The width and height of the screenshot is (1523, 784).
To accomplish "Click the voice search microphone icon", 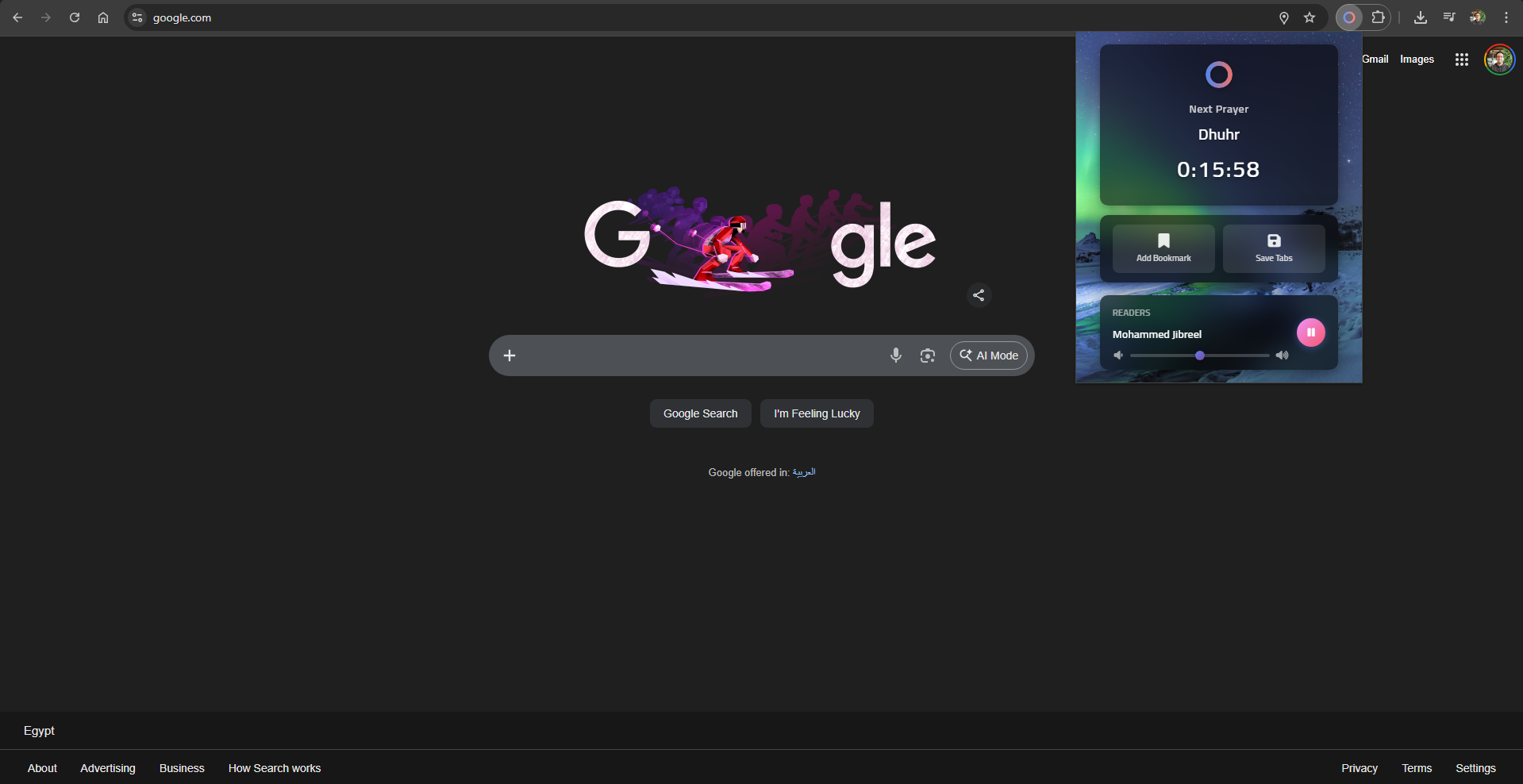I will [895, 355].
